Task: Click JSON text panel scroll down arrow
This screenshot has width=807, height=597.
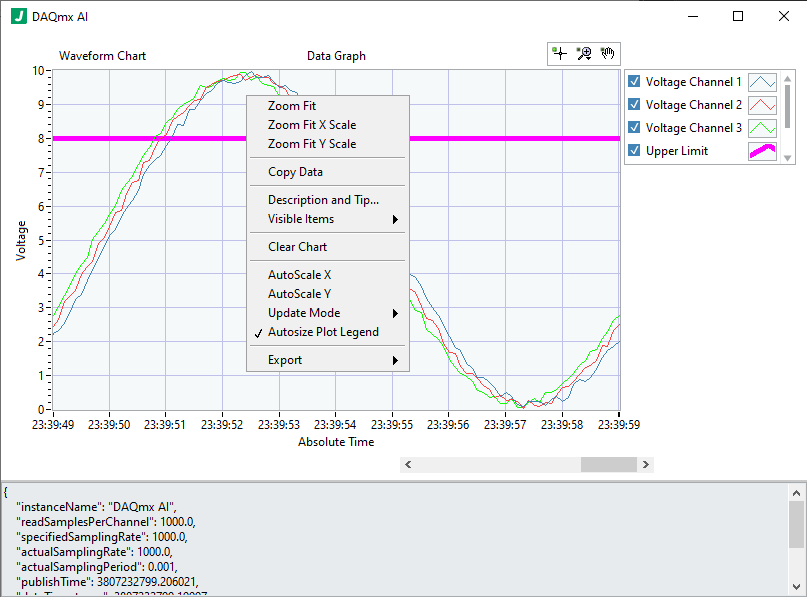Action: pos(796,587)
